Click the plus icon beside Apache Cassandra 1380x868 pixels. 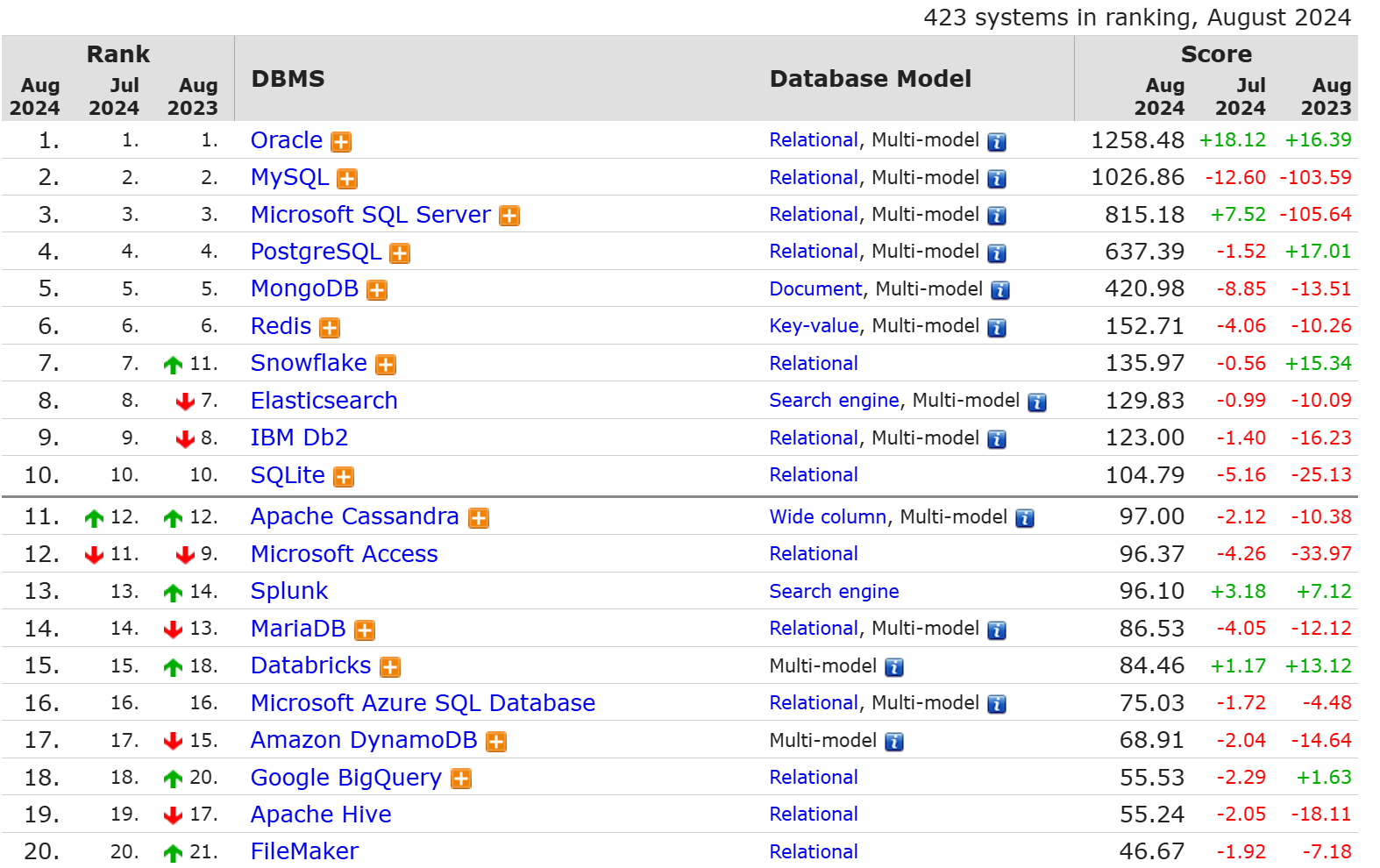[479, 518]
